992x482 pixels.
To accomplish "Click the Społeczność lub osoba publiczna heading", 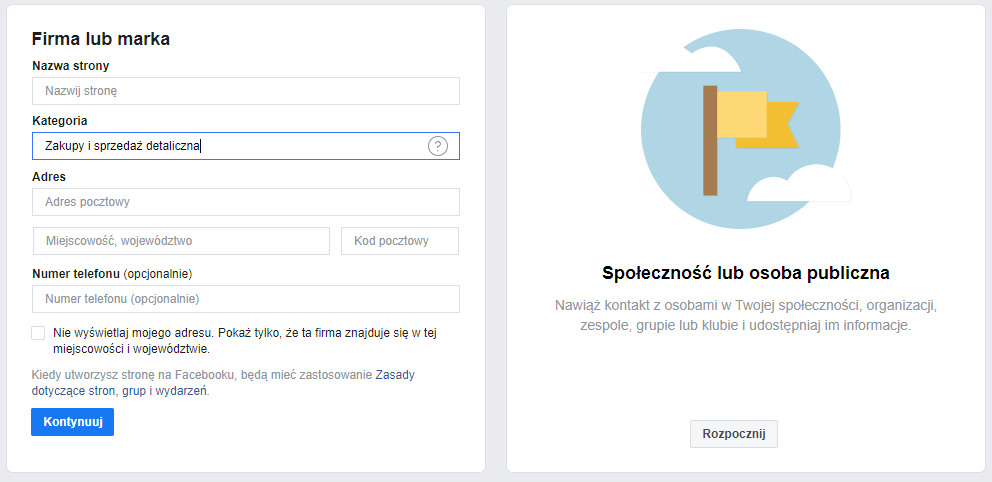I will (x=746, y=273).
